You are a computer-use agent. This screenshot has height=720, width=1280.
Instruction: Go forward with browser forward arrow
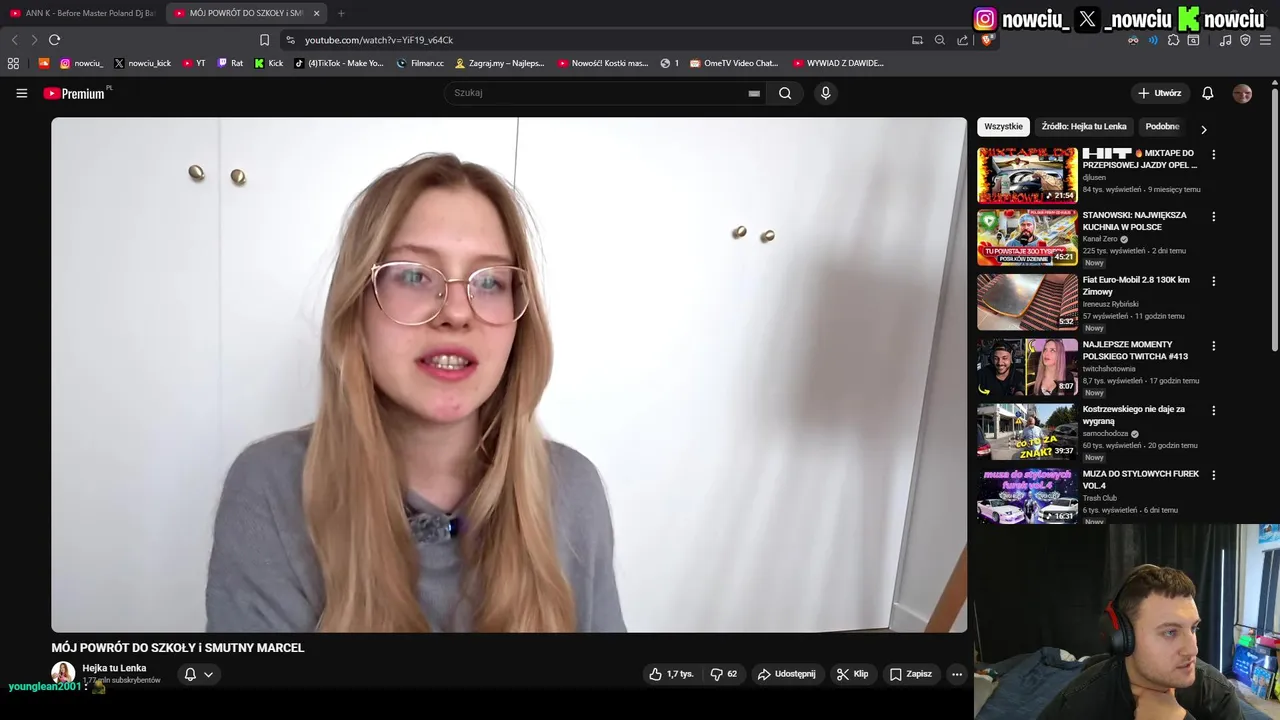tap(34, 40)
